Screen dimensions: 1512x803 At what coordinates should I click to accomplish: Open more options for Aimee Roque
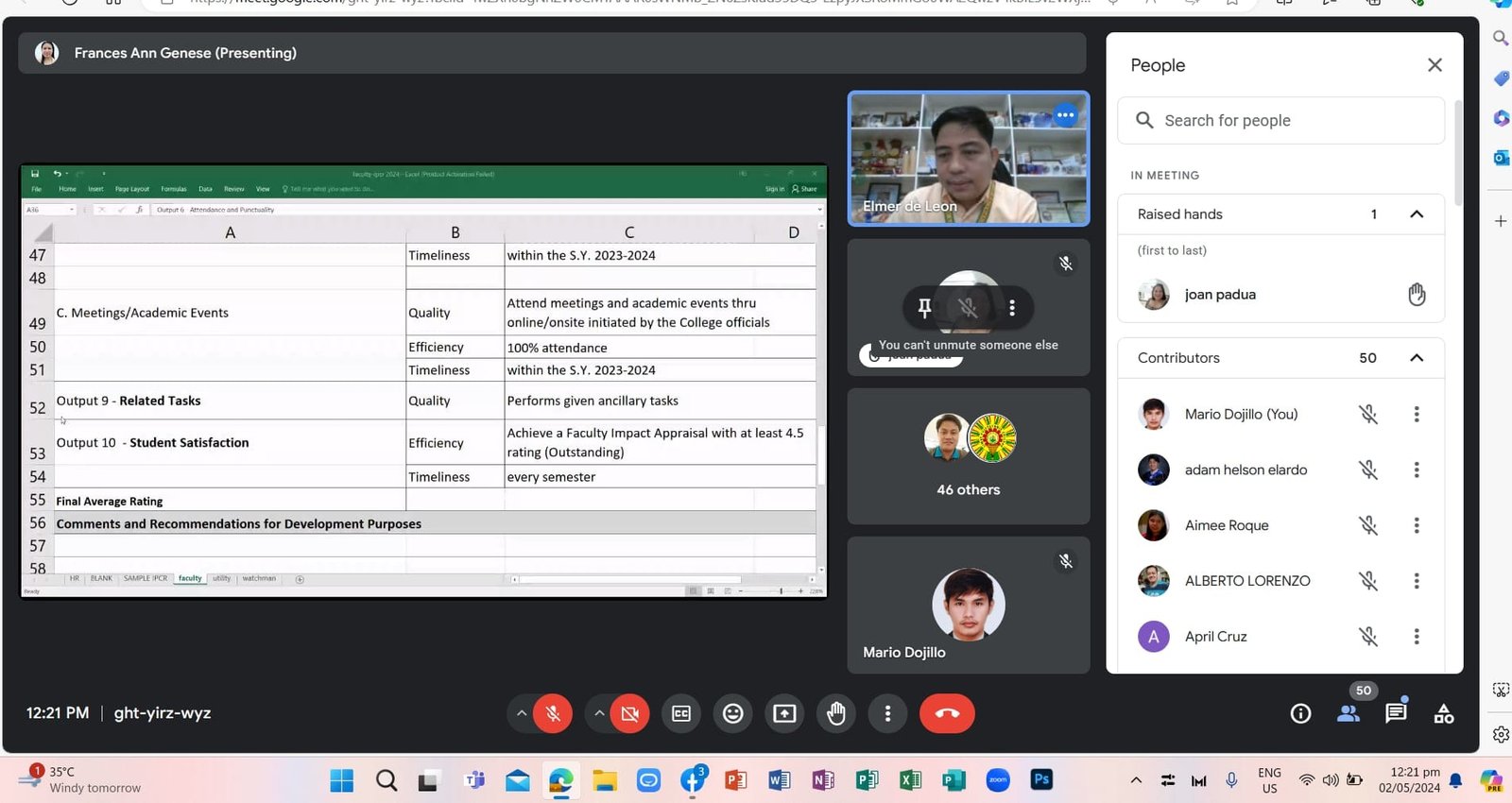coord(1417,525)
